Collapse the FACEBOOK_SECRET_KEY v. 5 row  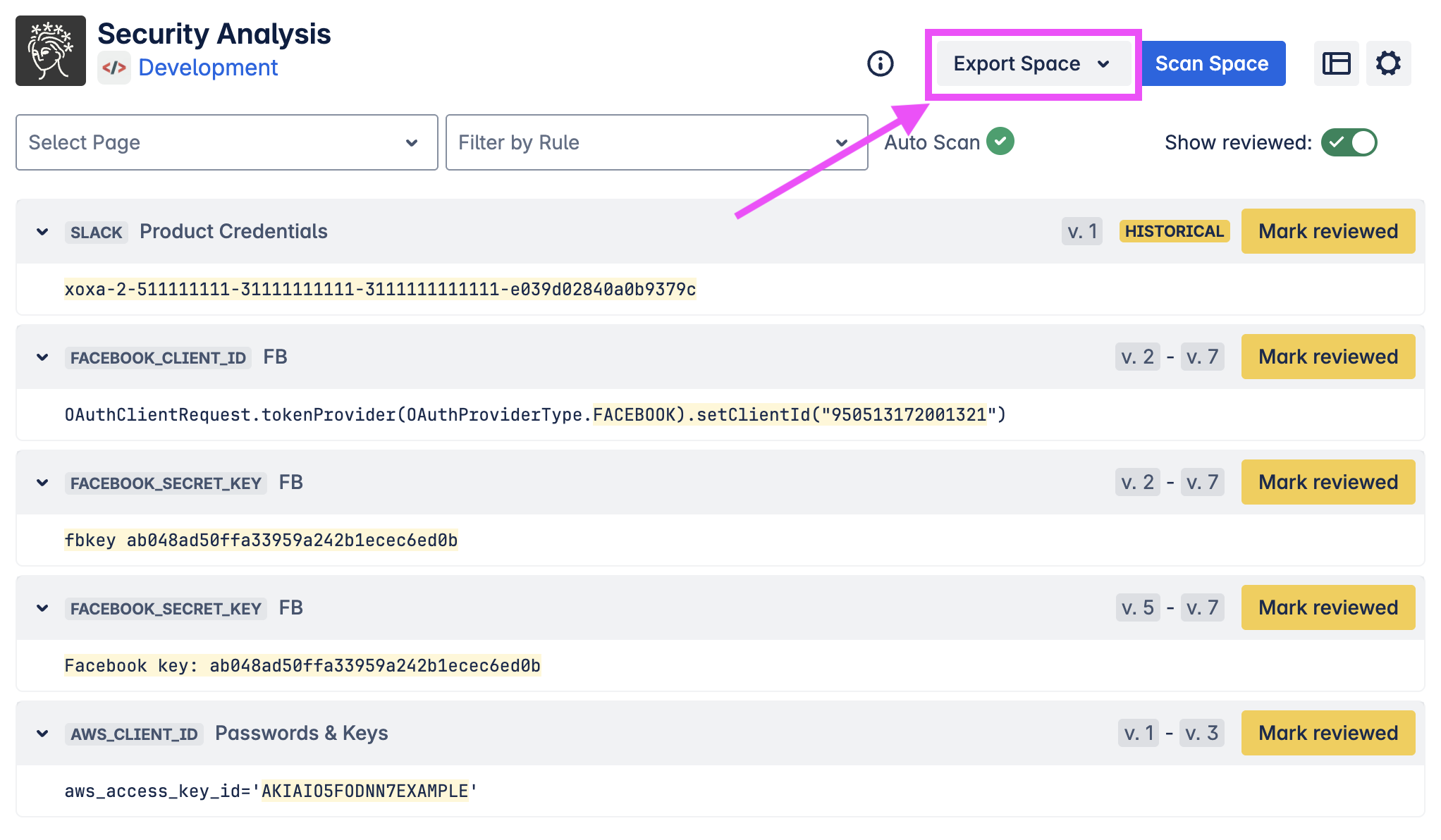[x=42, y=608]
